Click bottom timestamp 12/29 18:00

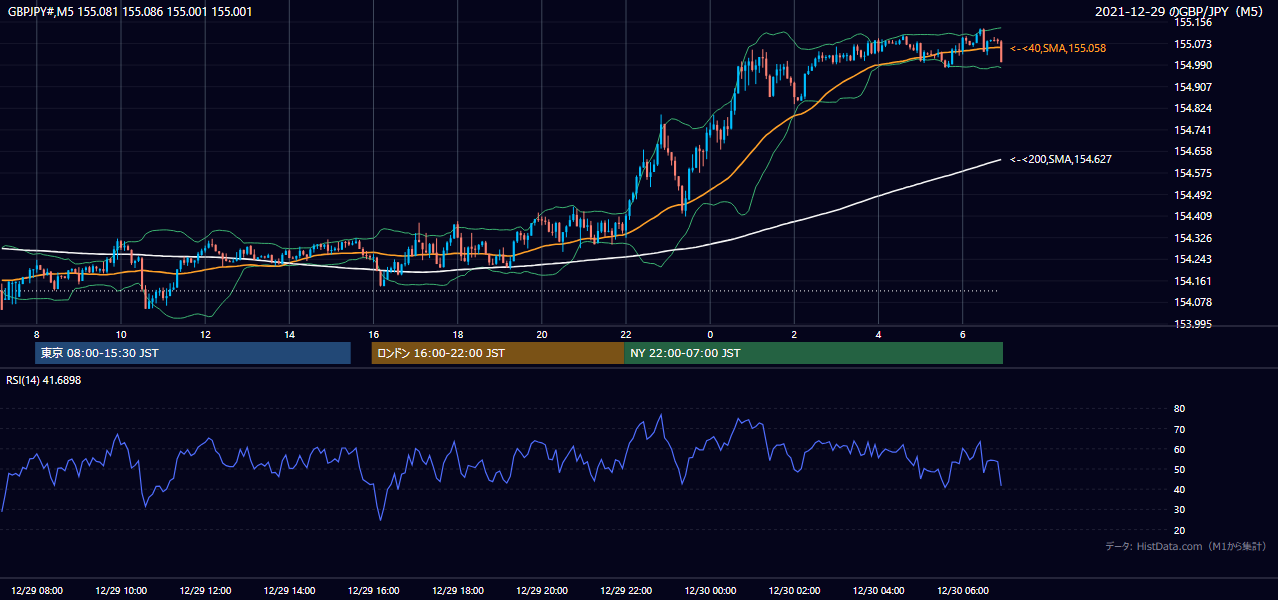tap(458, 591)
